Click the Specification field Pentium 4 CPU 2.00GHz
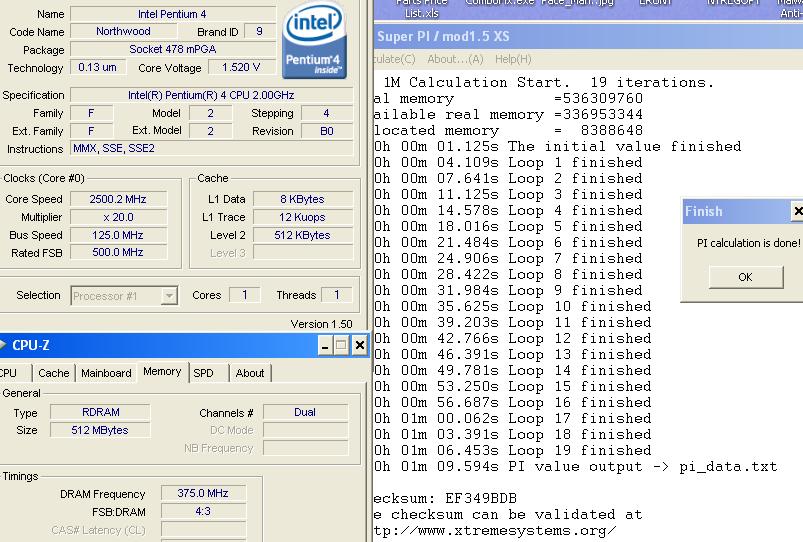The image size is (803, 542). pyautogui.click(x=211, y=95)
